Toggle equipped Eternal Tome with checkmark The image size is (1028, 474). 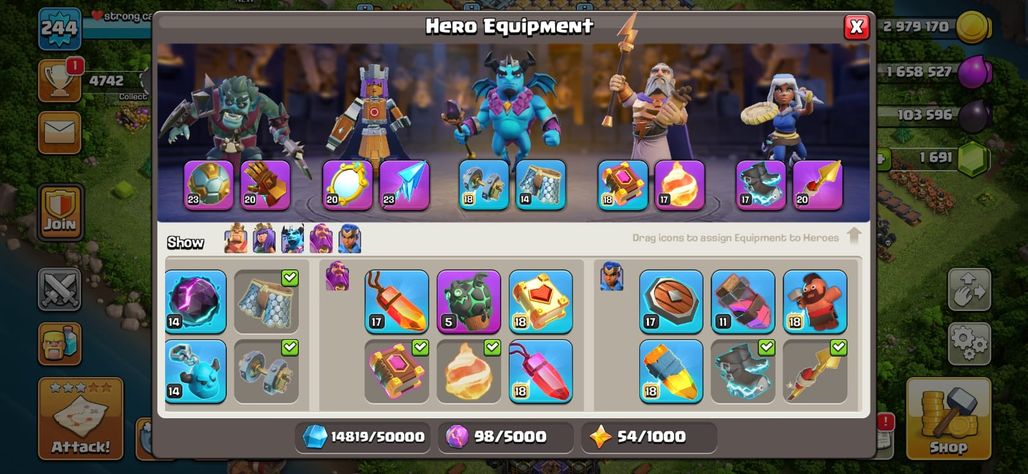397,371
